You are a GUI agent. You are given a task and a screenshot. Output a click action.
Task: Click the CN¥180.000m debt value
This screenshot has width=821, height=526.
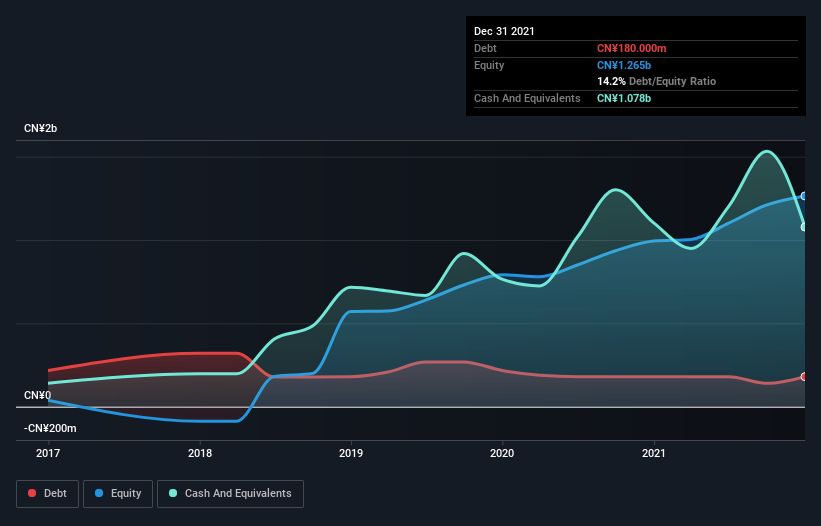631,49
